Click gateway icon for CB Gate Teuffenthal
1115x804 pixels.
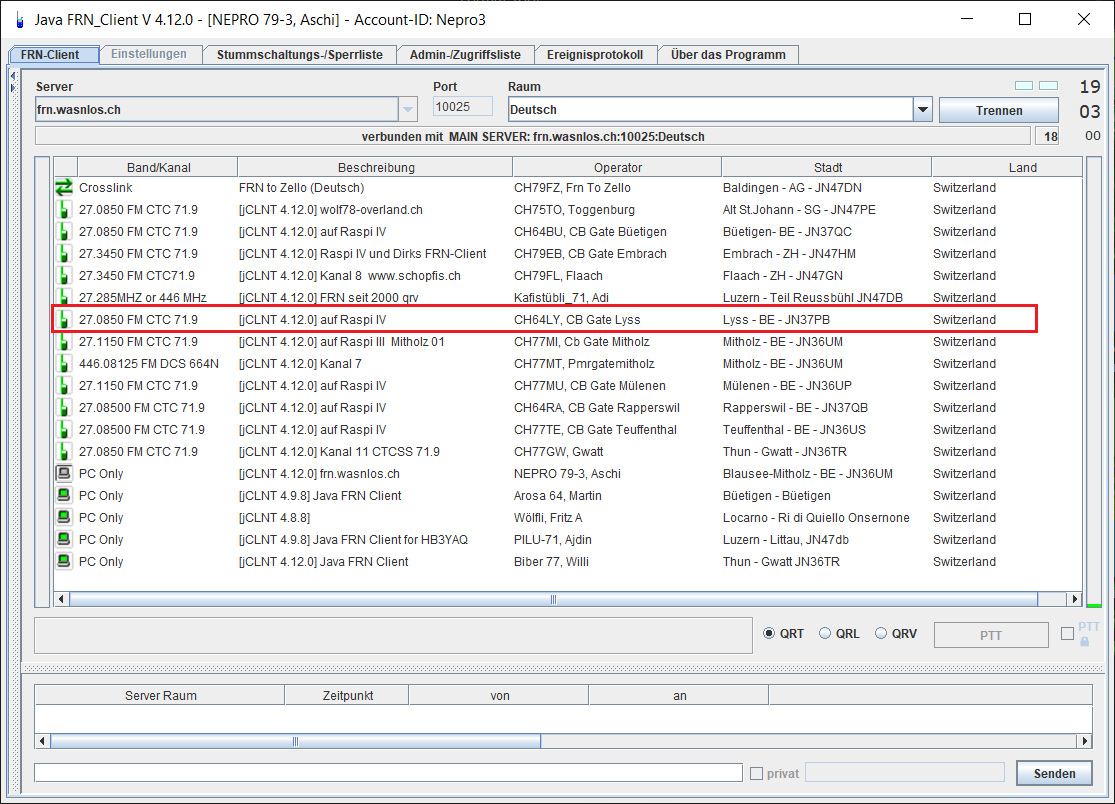click(x=64, y=430)
